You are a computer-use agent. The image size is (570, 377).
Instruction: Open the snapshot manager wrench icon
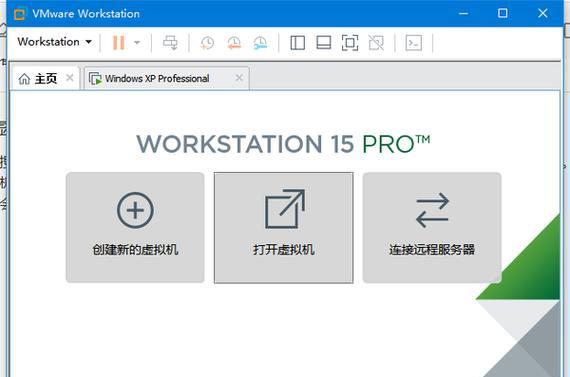(x=260, y=43)
